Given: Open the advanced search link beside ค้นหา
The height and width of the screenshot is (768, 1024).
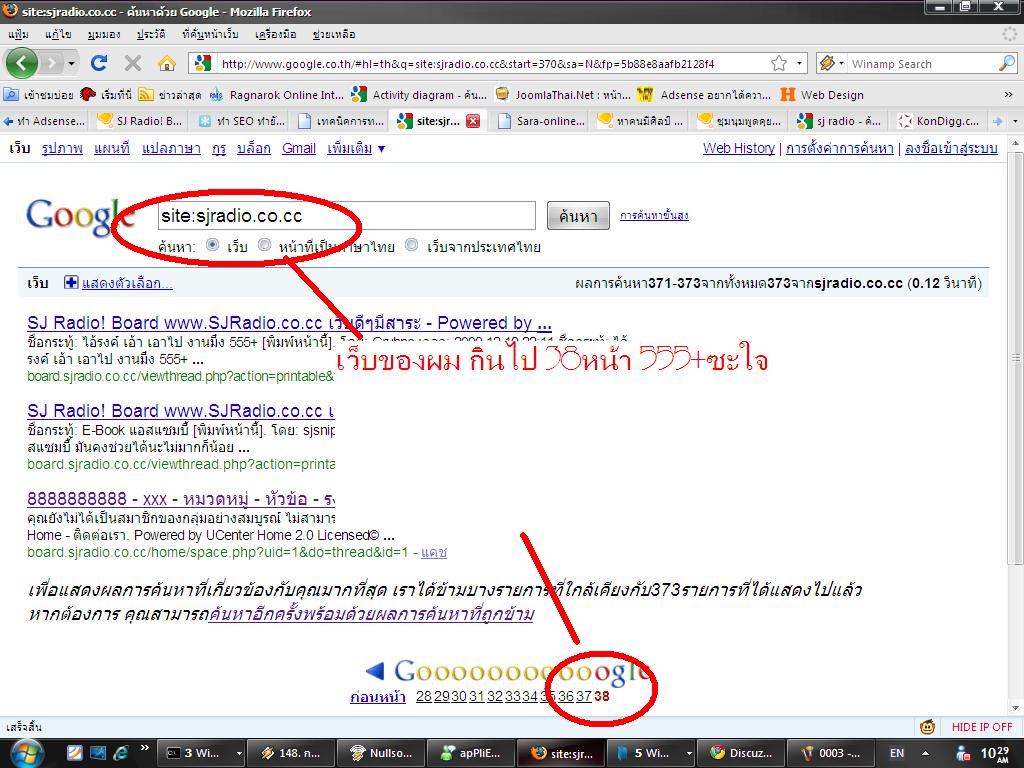Looking at the screenshot, I should tap(654, 215).
